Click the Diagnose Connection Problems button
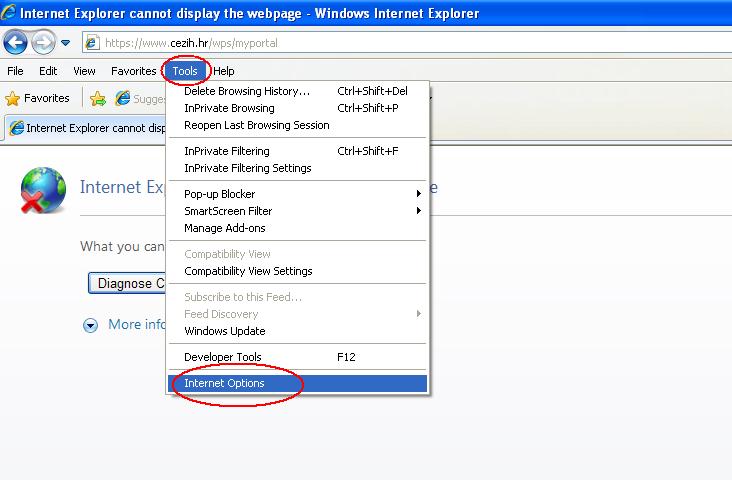Image resolution: width=732 pixels, height=480 pixels. coord(127,283)
